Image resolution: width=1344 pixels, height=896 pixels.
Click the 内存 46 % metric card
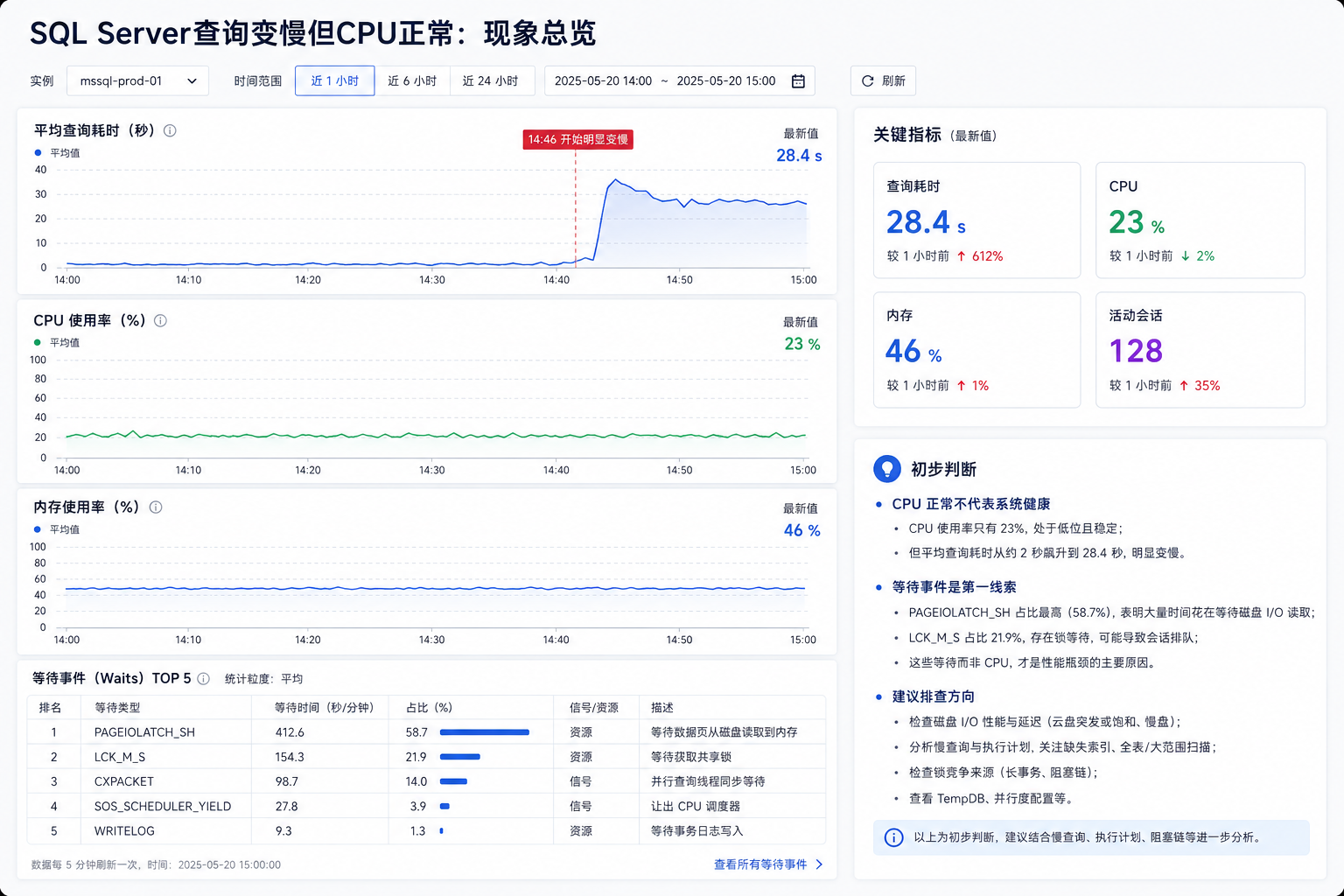(976, 350)
